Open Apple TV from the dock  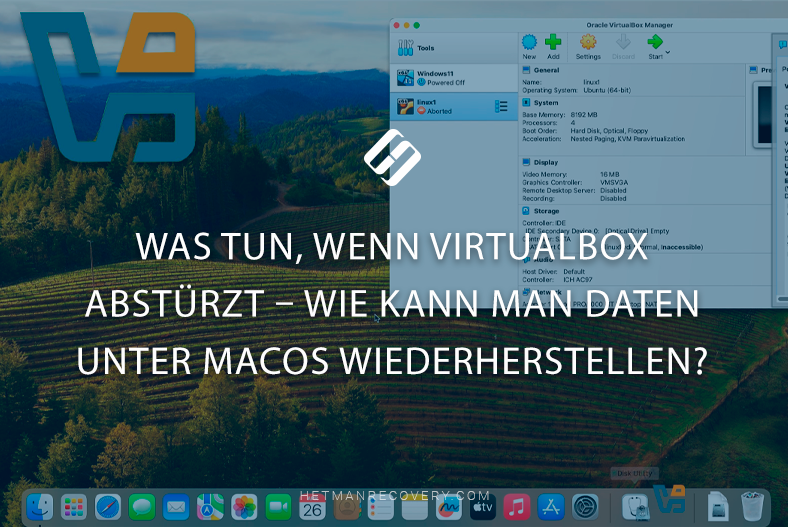click(483, 506)
